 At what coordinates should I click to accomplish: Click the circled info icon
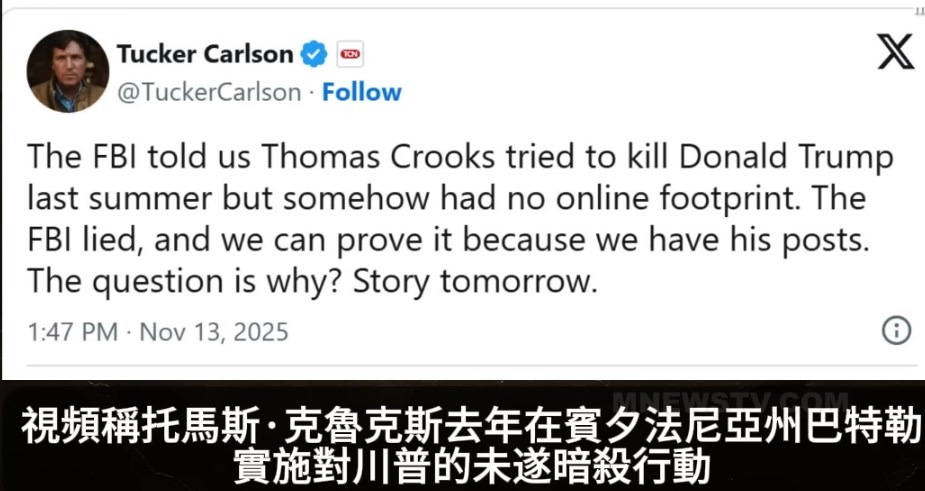896,330
